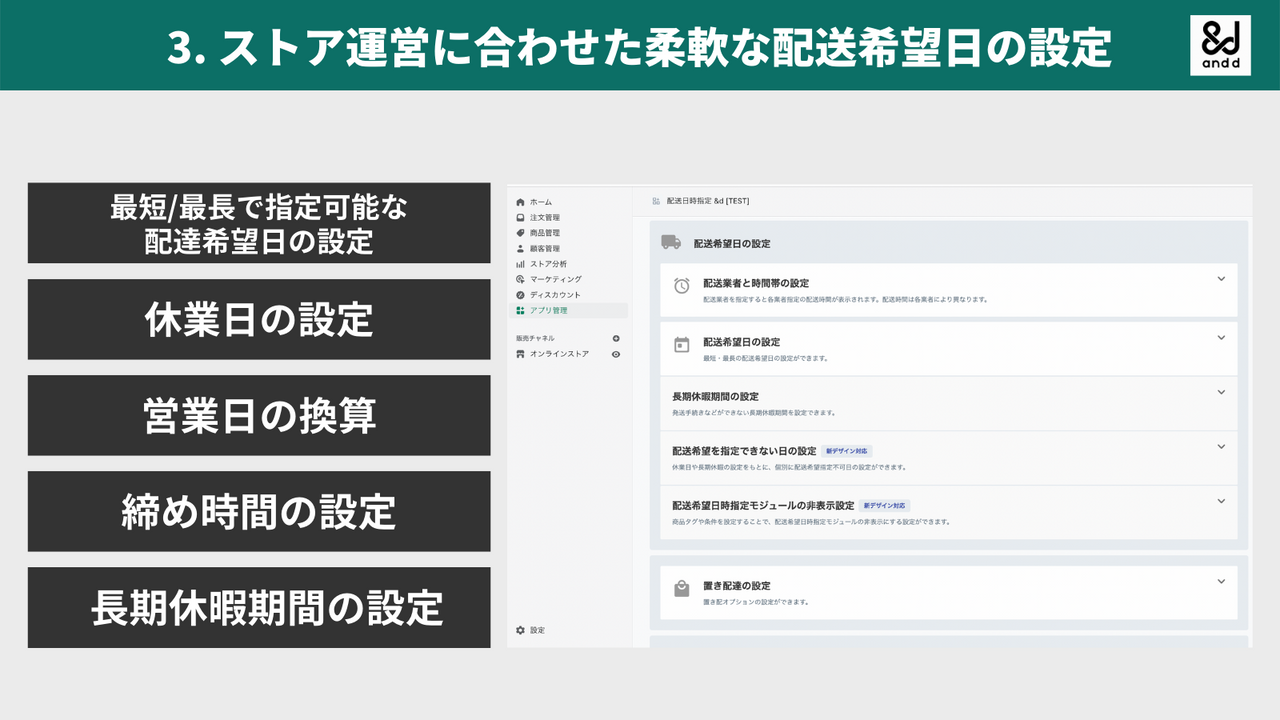Click the 販売チャネル section label
1280x720 pixels.
535,339
